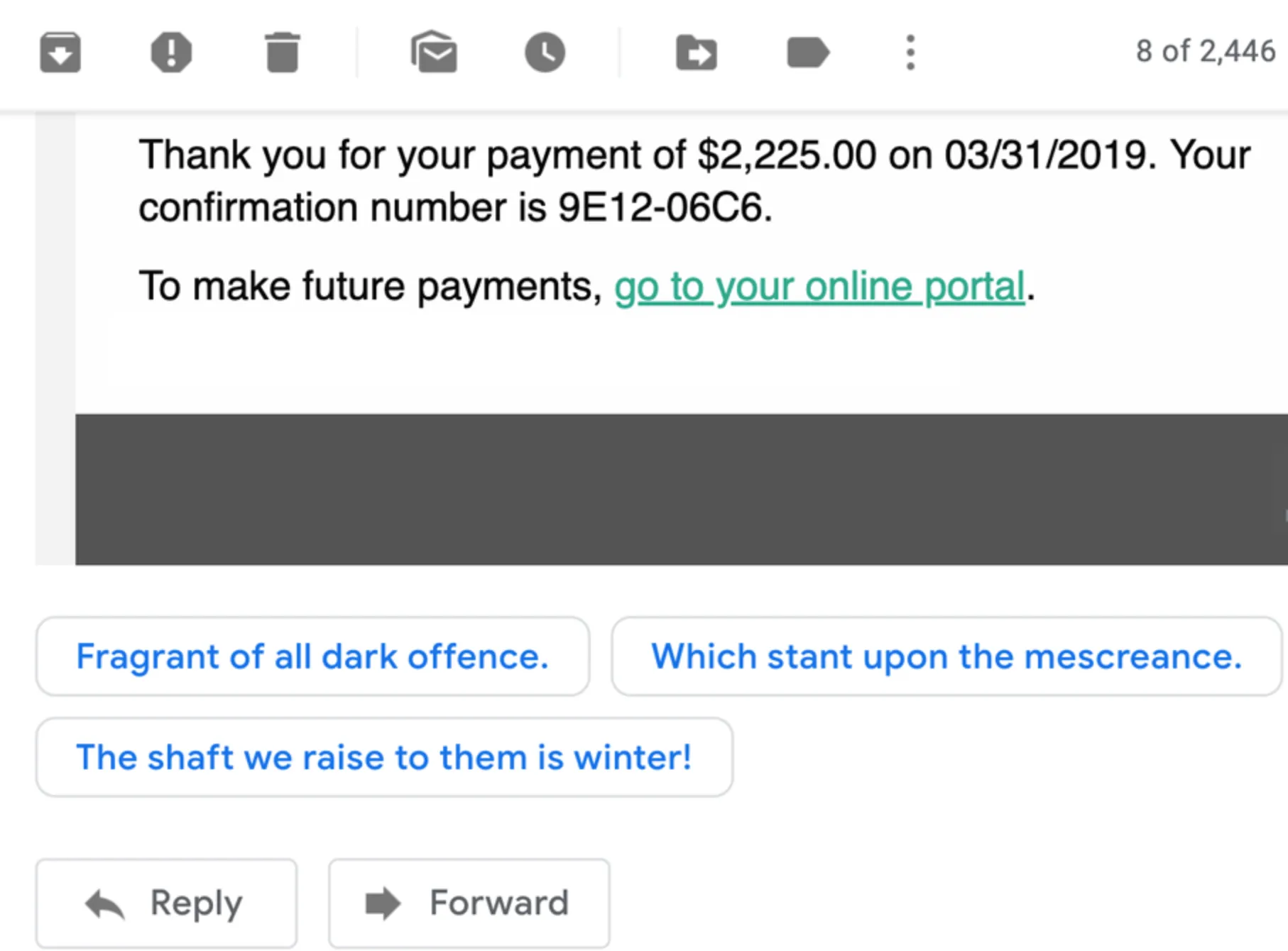
Task: Click the dark gray email footer banner
Action: click(682, 490)
